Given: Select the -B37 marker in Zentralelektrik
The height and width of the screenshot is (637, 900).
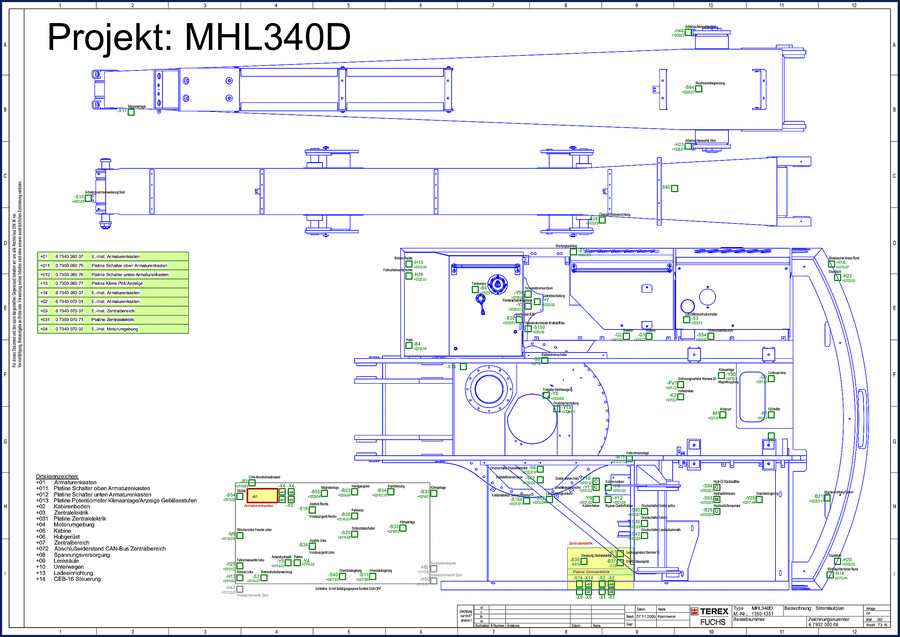Looking at the screenshot, I should coord(620,562).
